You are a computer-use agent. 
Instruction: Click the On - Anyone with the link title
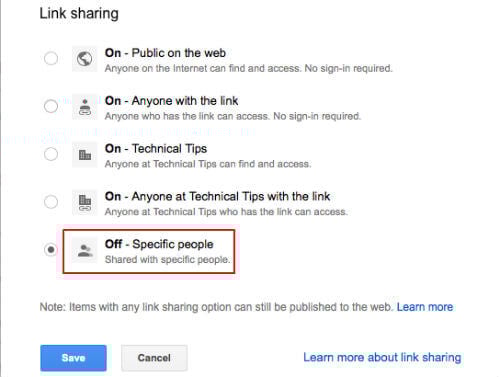(171, 101)
